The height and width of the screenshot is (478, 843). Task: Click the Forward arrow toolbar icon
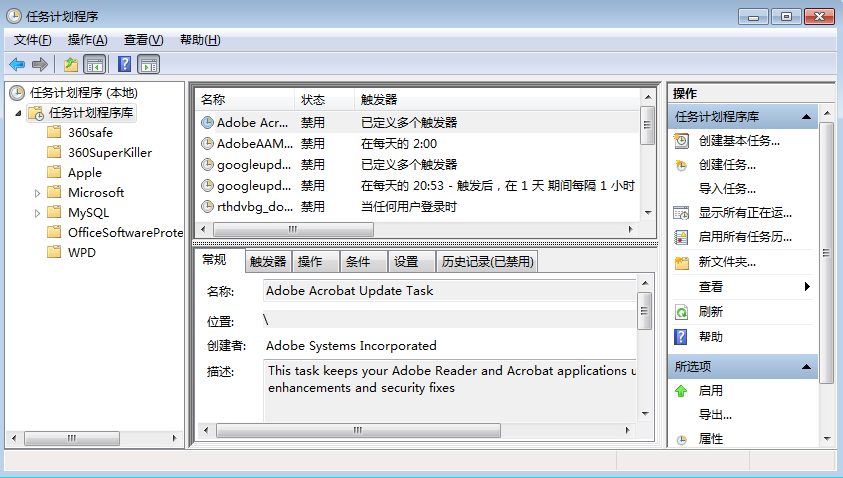click(40, 65)
